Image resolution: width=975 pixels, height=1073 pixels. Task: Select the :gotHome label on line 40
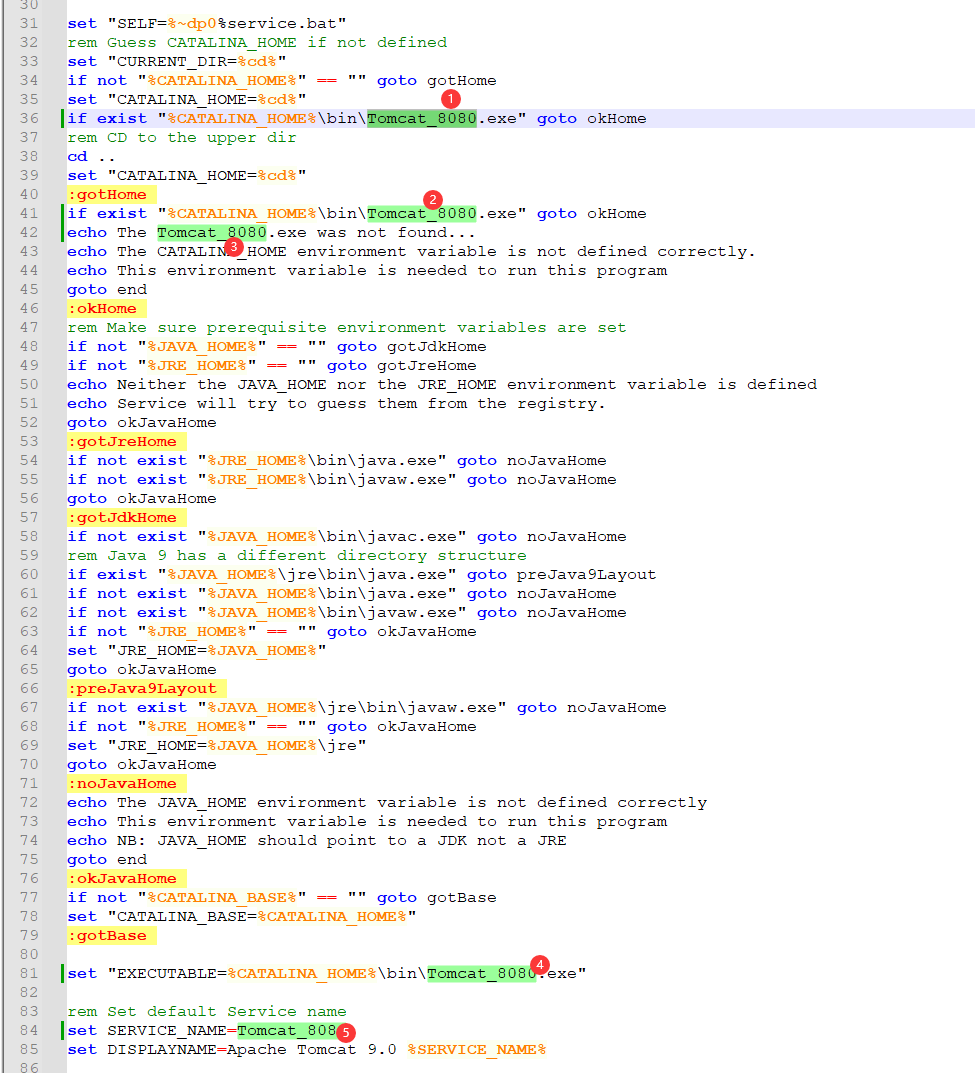pos(107,194)
